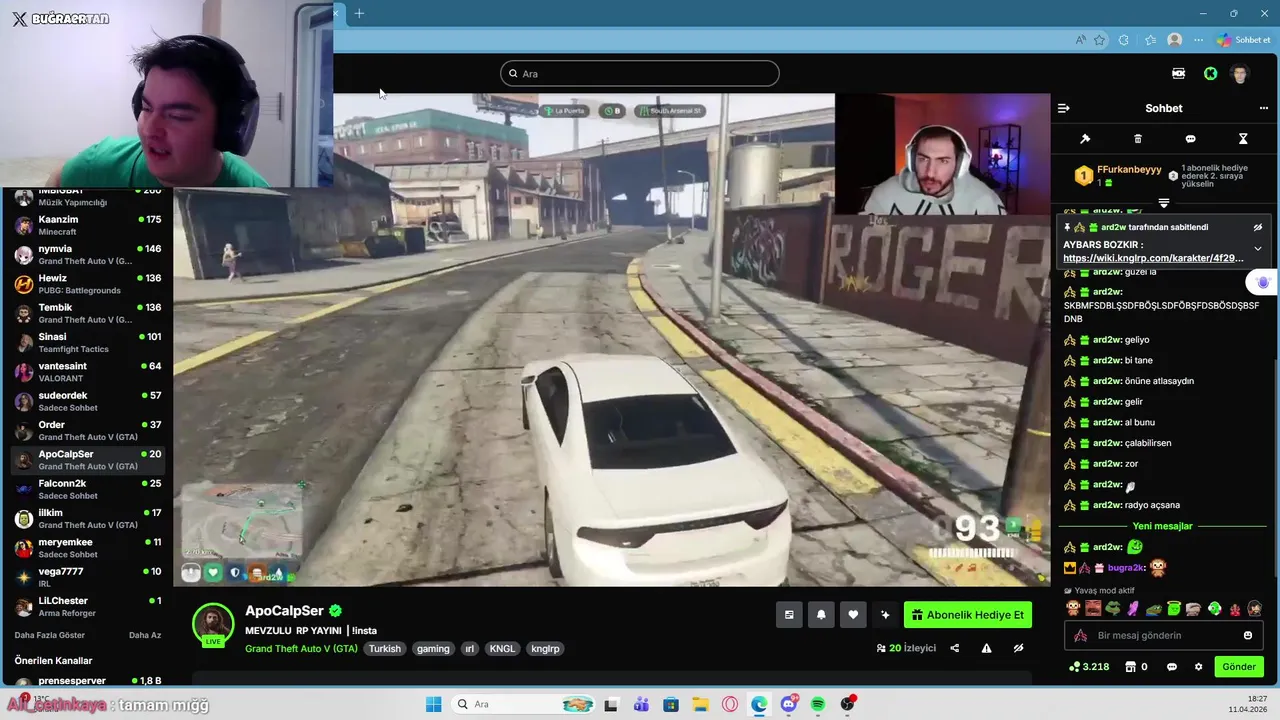Expand list with Daha Fazla Göster
Screen dimensions: 1280x720
[49, 635]
